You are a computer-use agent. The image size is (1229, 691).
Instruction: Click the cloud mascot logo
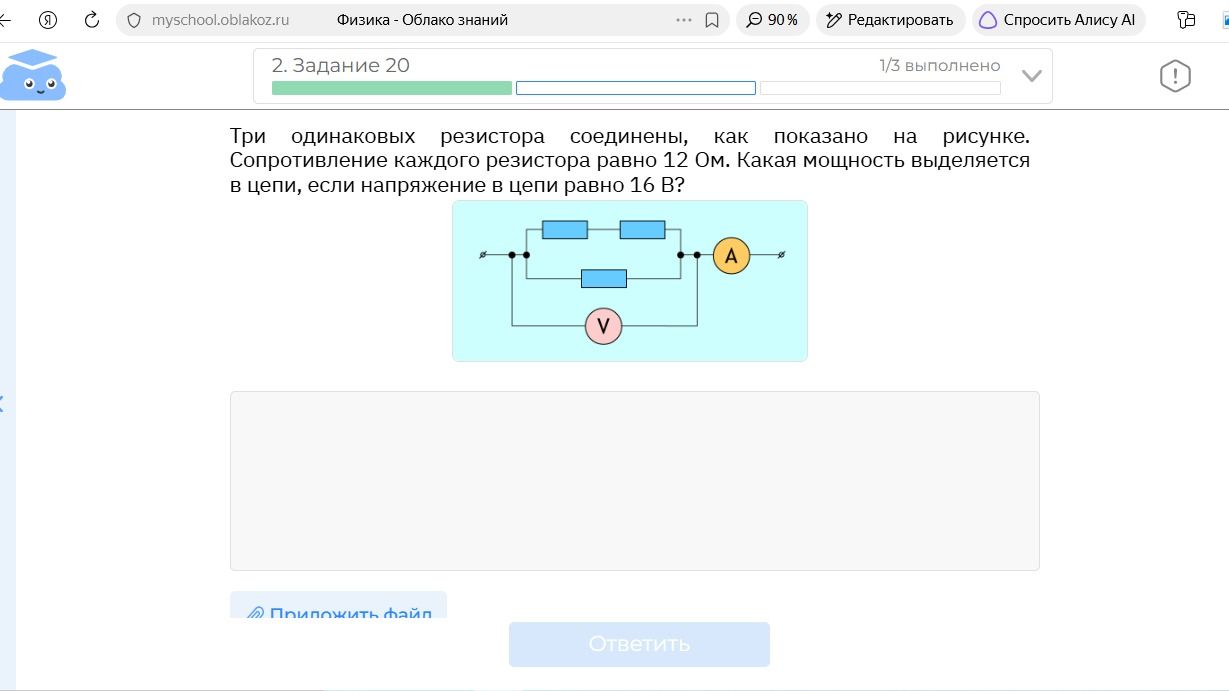(32, 75)
